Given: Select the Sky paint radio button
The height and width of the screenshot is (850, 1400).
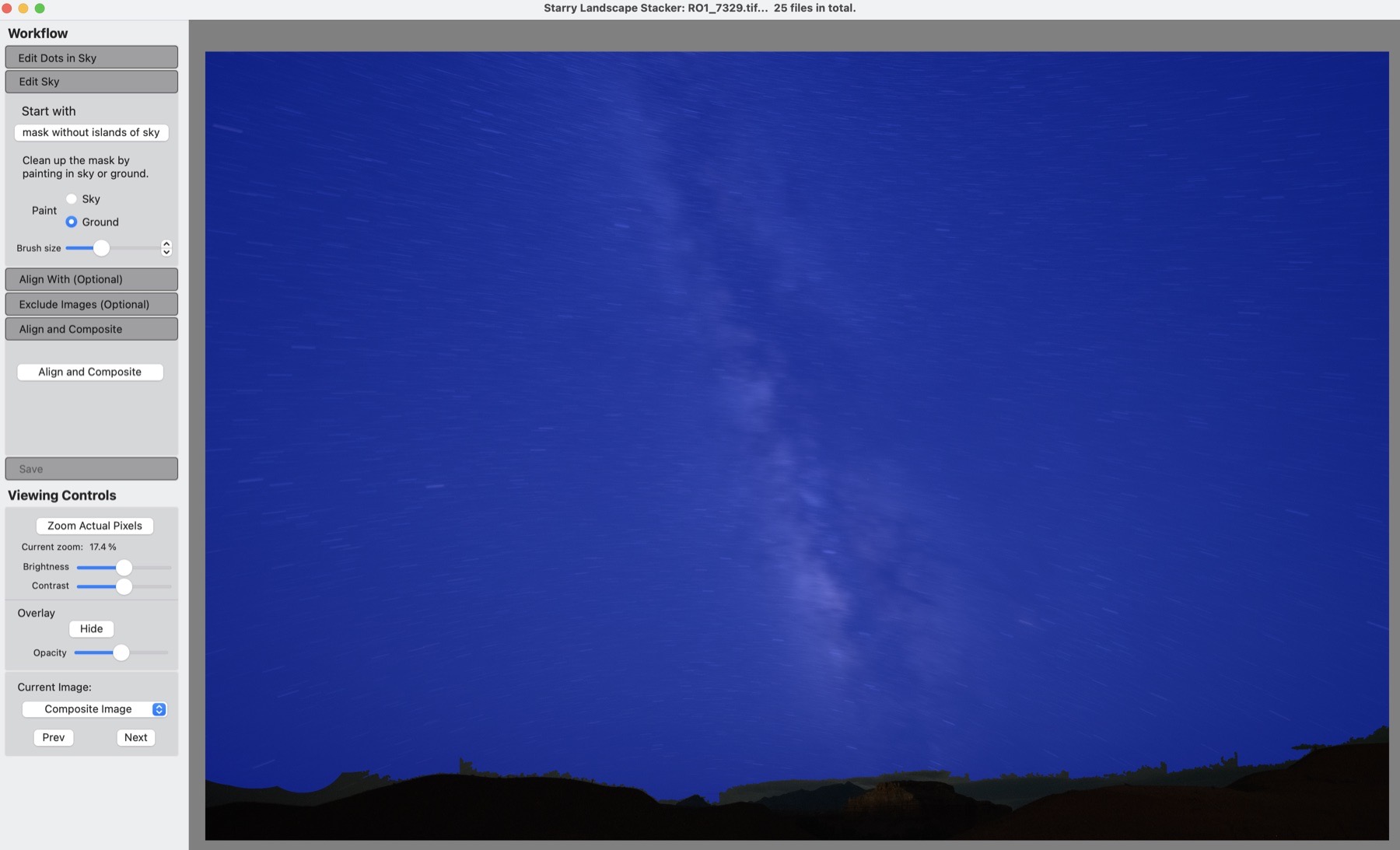Looking at the screenshot, I should [x=72, y=199].
